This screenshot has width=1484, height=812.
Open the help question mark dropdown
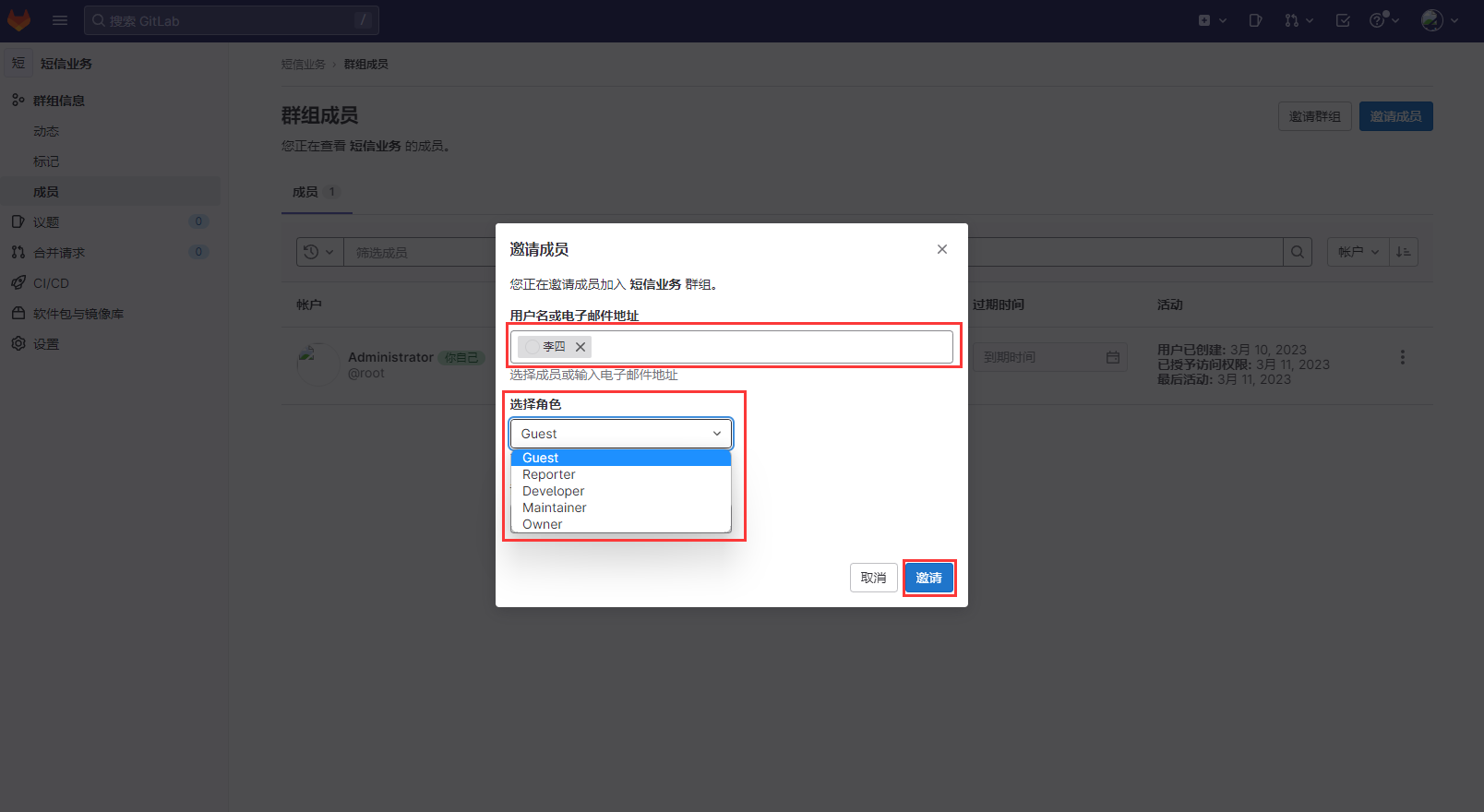click(x=1383, y=20)
